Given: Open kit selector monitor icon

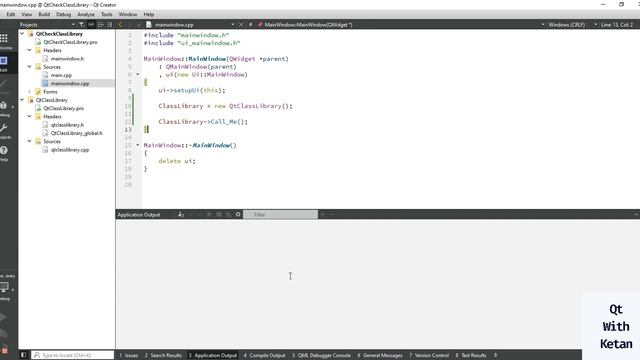Looking at the screenshot, I should tap(4, 288).
